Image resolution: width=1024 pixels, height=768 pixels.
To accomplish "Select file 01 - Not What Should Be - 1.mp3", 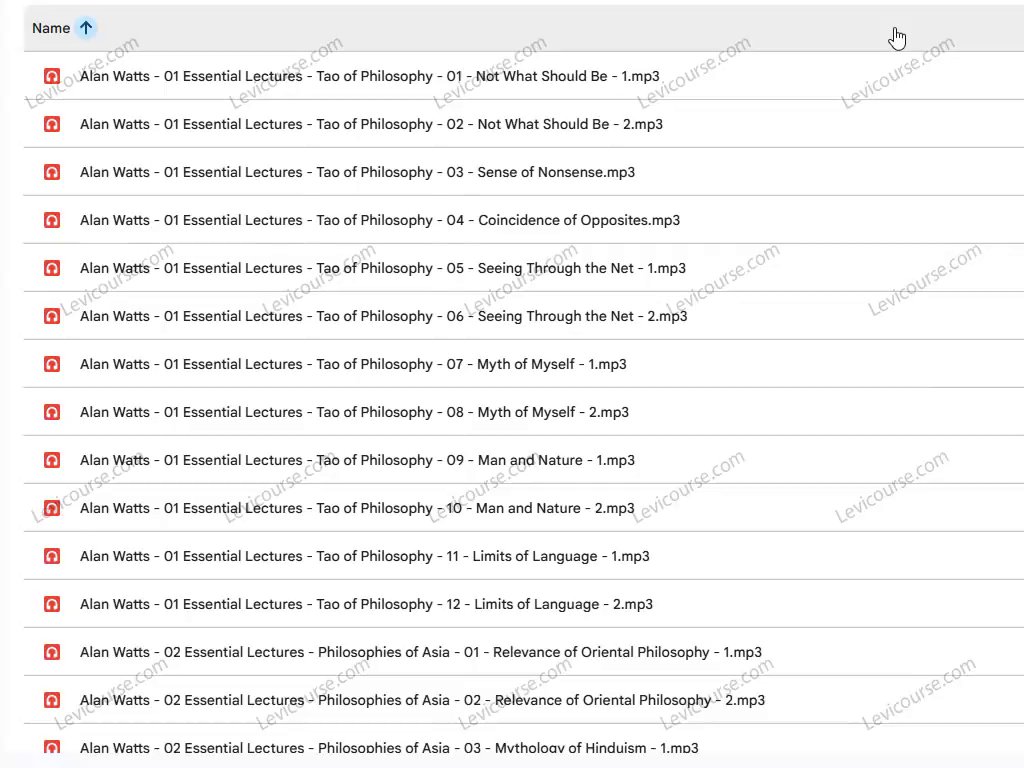I will (x=524, y=76).
